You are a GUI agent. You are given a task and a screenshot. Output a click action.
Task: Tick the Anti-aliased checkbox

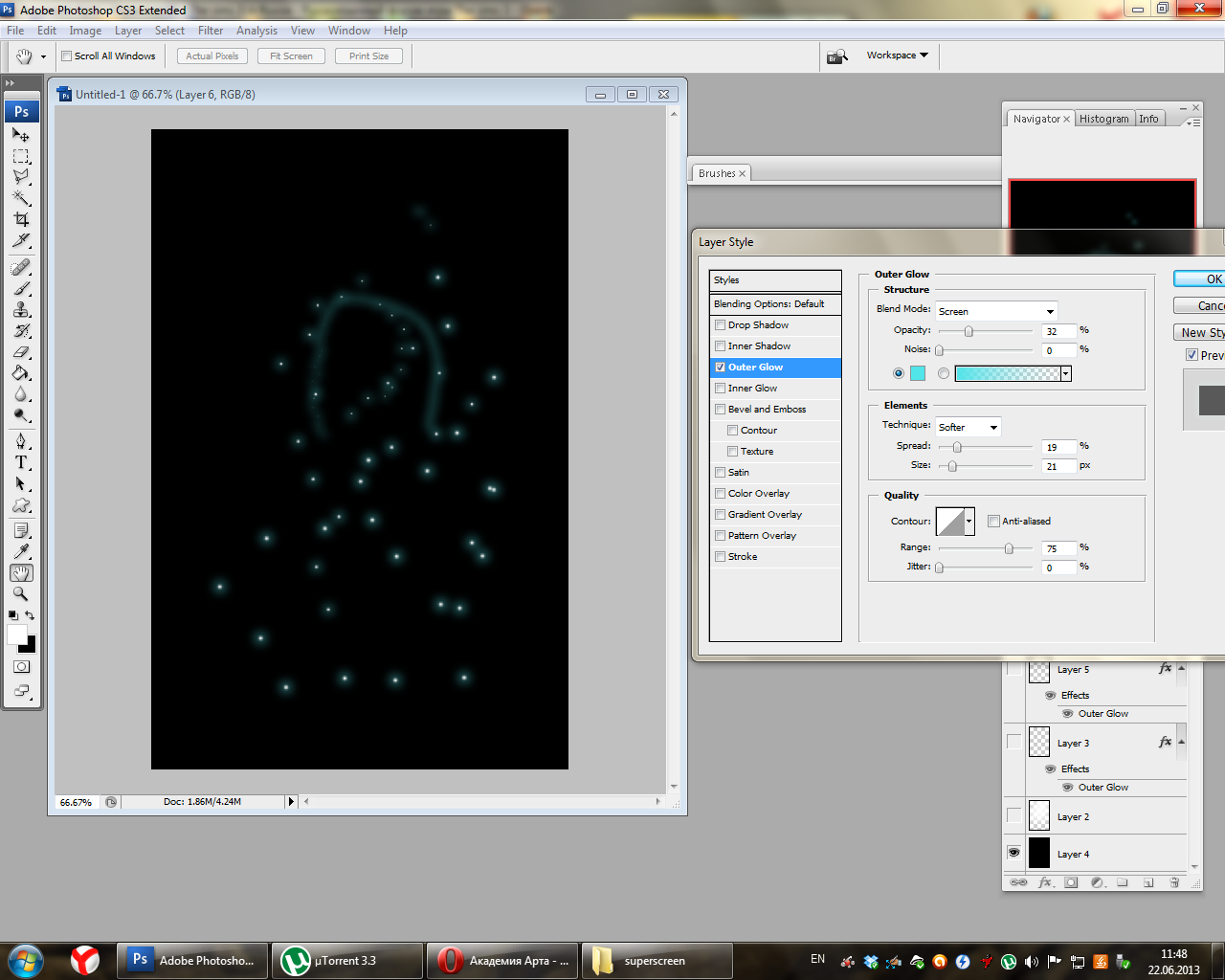(993, 522)
